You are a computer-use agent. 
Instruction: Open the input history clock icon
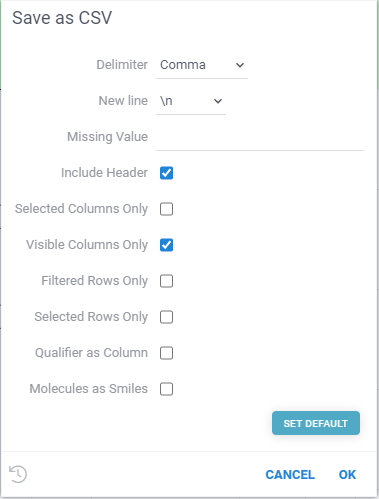tap(18, 474)
